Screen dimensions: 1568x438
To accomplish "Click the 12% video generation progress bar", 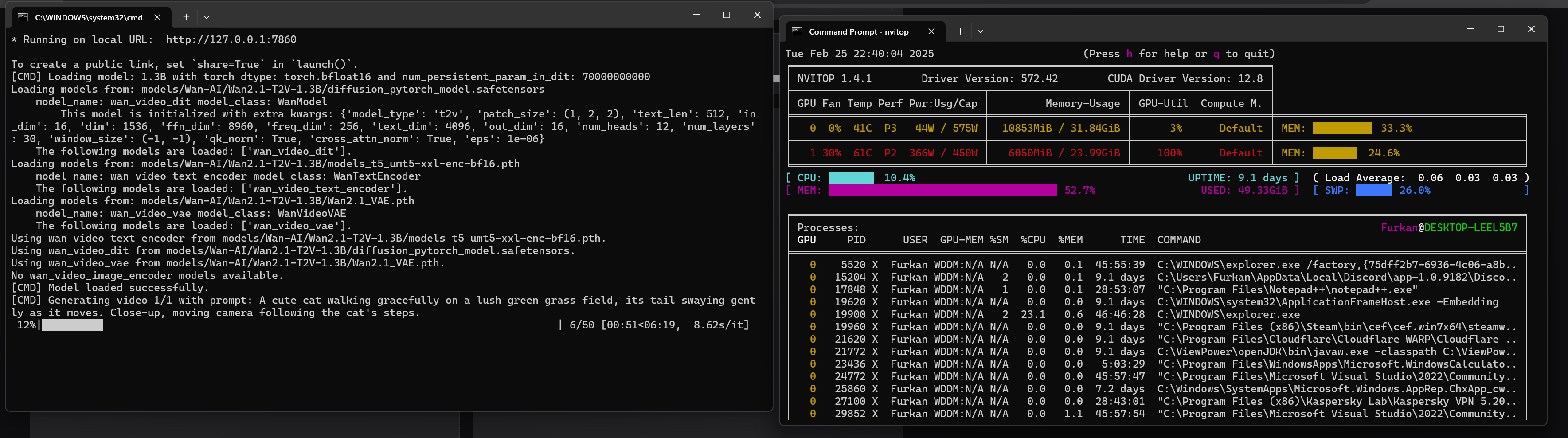I will tap(72, 325).
